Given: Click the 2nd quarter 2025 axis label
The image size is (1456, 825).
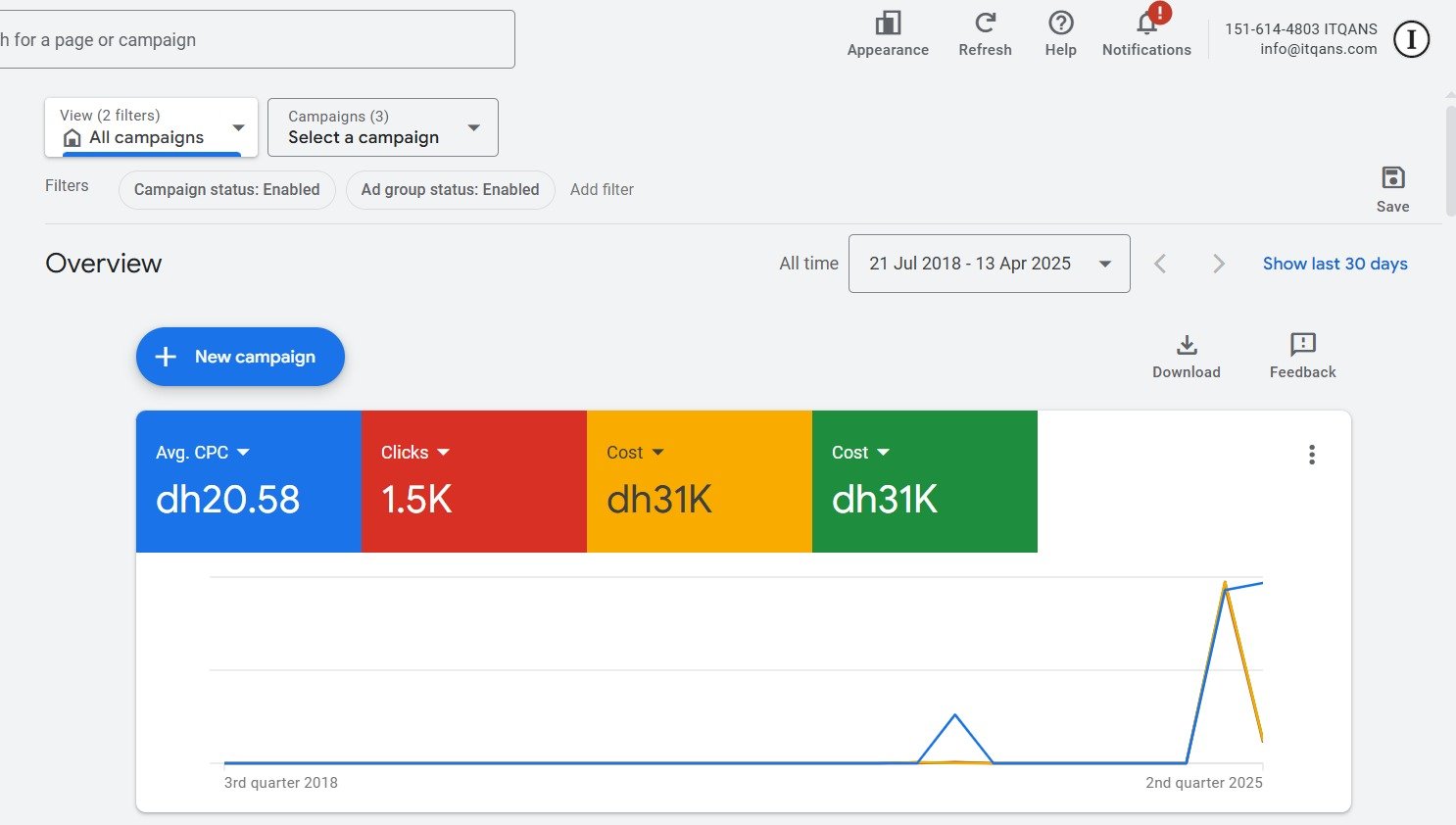Looking at the screenshot, I should tap(1204, 783).
